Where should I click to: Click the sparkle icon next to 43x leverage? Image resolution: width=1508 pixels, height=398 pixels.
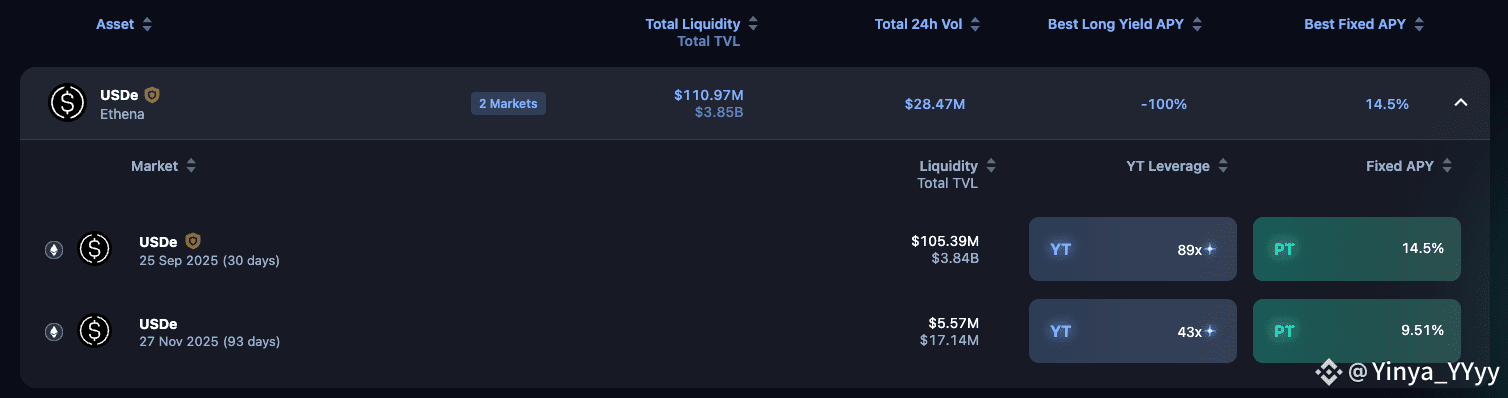1210,331
